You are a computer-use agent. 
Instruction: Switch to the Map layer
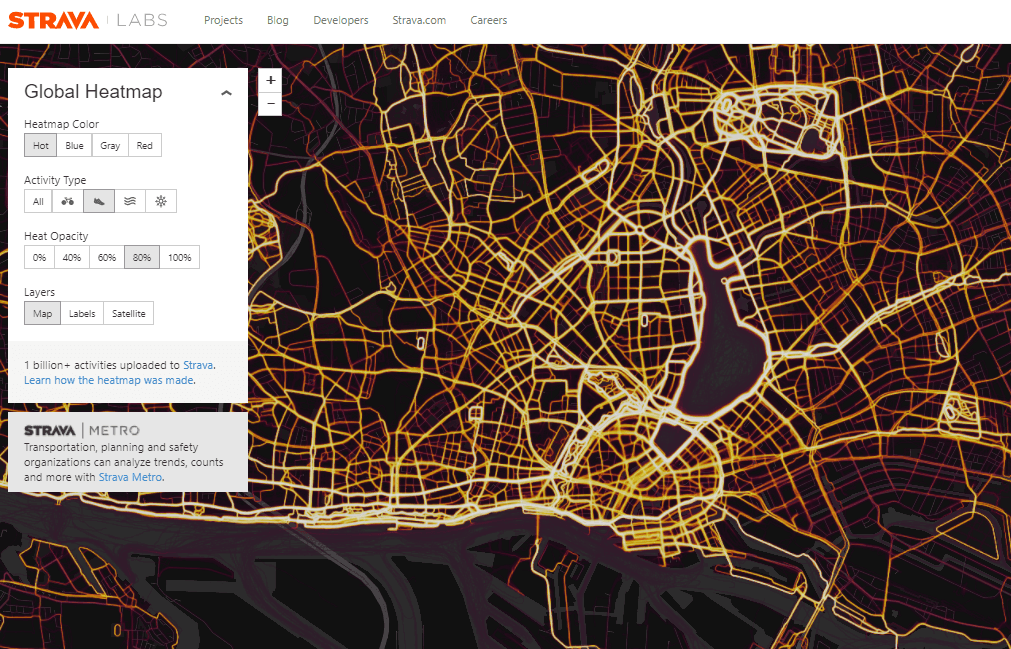pos(43,313)
